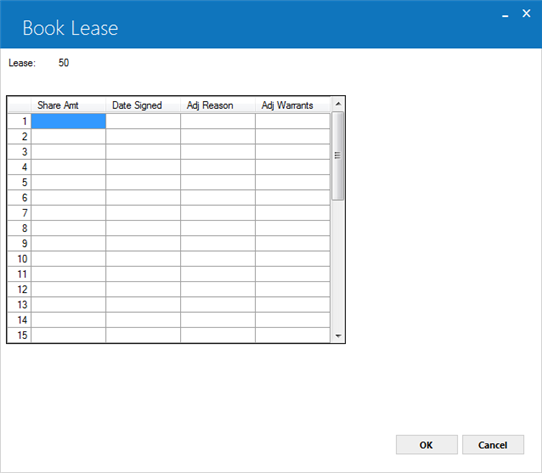This screenshot has height=473, width=542.
Task: Select row 15 header in grid
Action: [x=19, y=335]
